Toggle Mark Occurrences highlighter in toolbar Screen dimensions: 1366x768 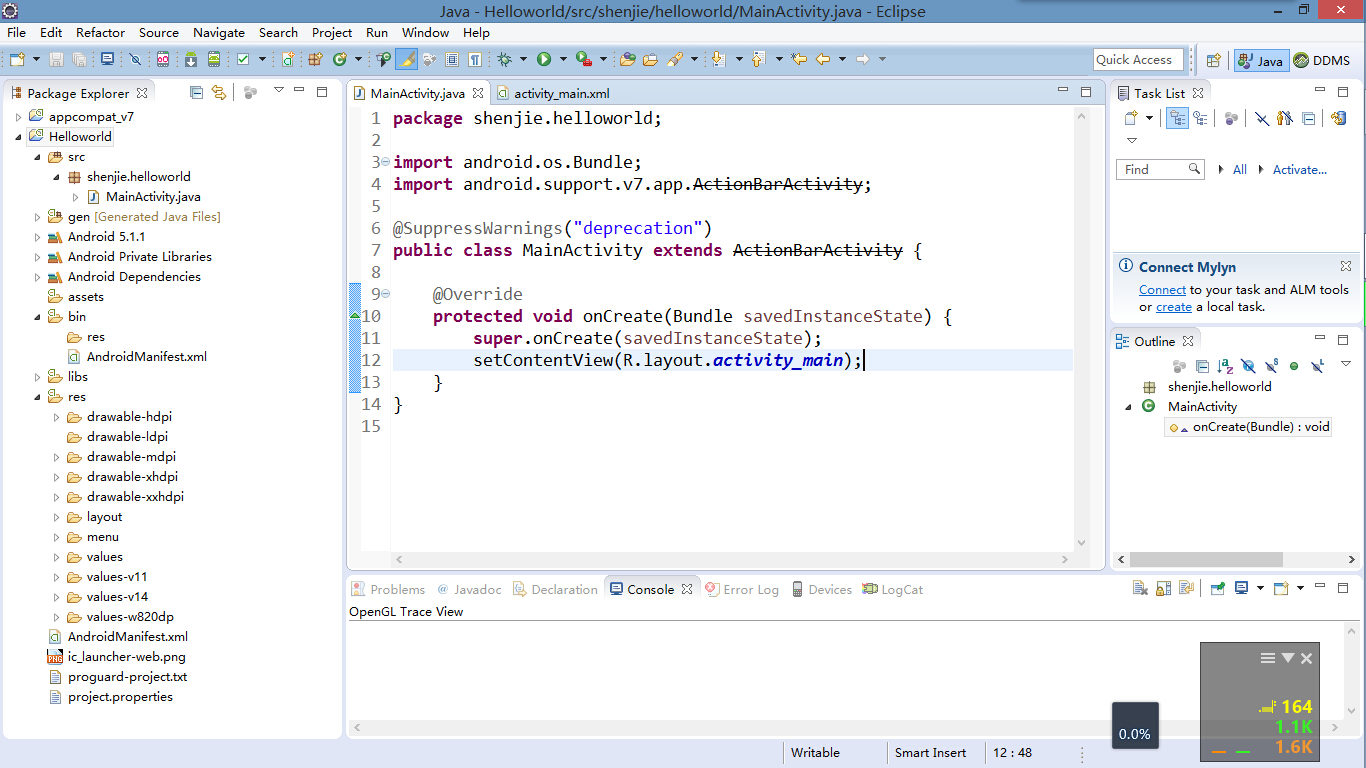[x=407, y=59]
